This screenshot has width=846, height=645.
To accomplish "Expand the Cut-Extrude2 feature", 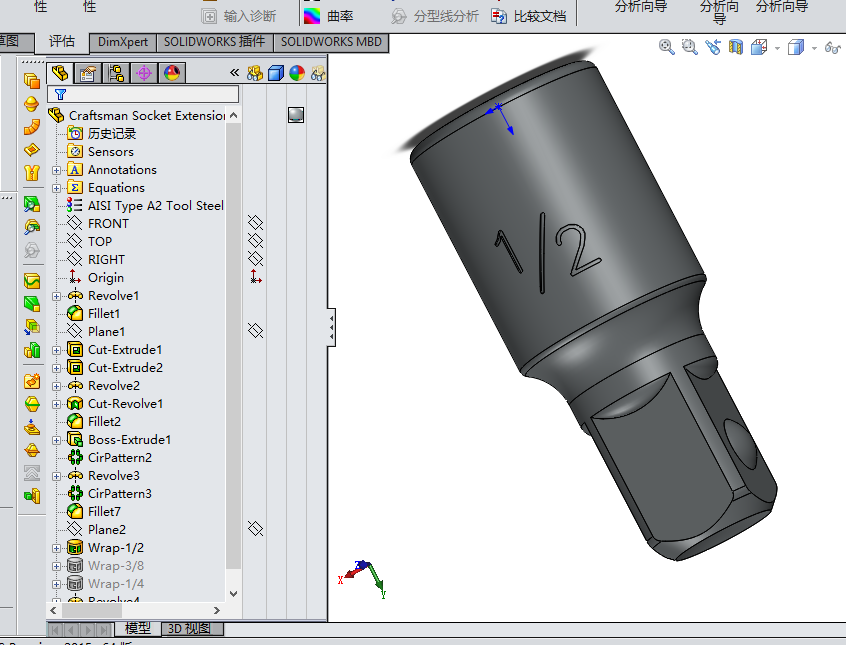I will [56, 368].
